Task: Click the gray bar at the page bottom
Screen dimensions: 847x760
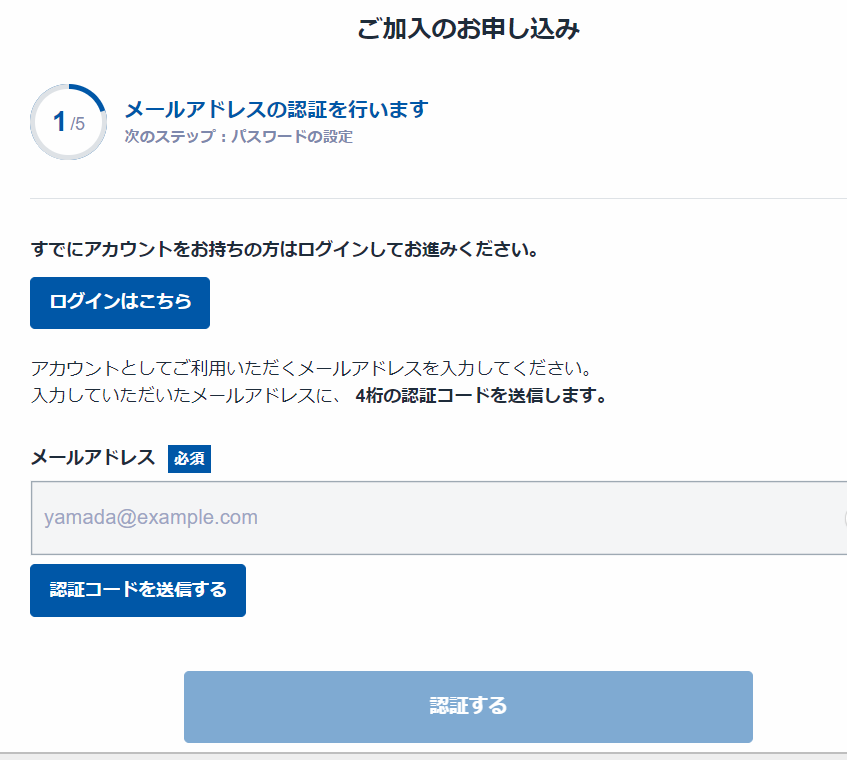Action: [423, 755]
